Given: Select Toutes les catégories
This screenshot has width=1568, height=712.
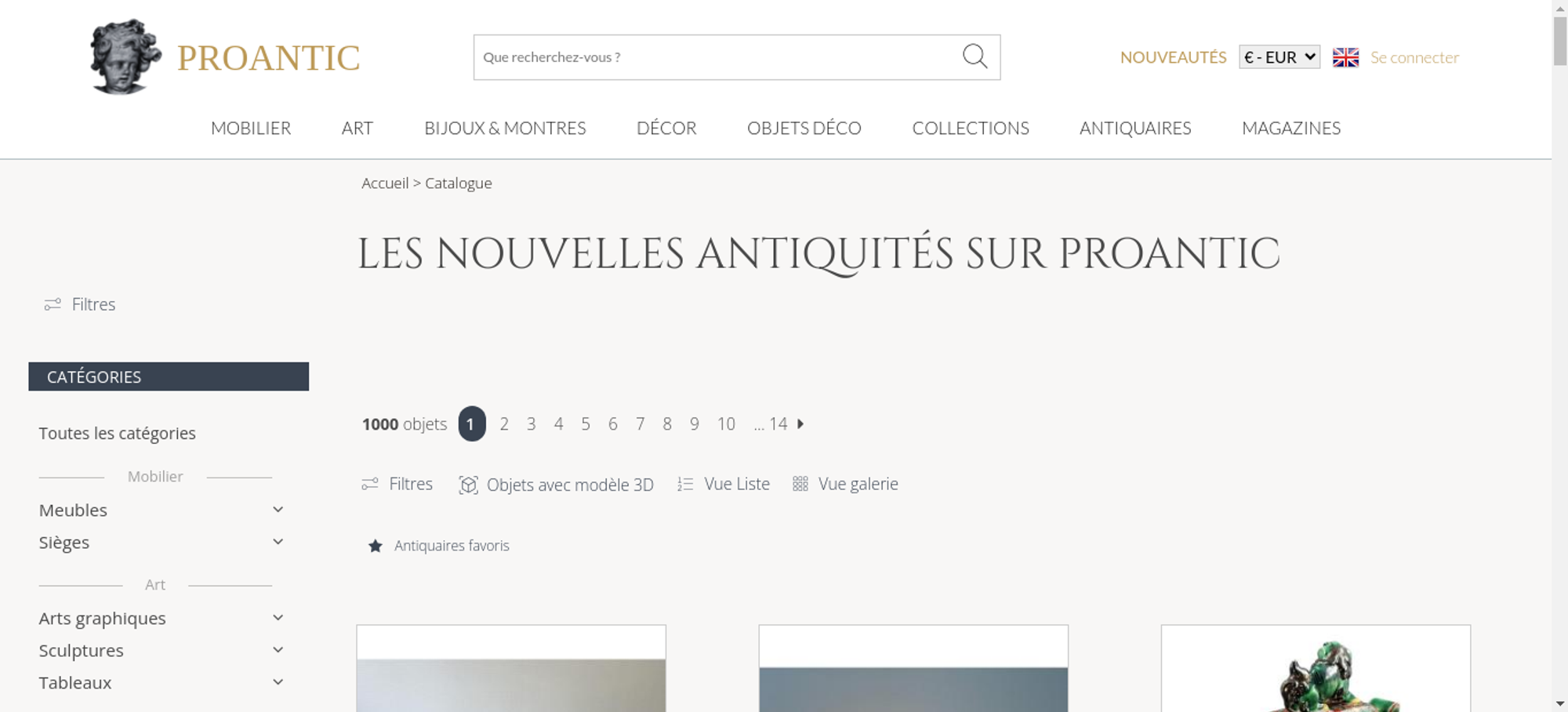Looking at the screenshot, I should pyautogui.click(x=117, y=433).
